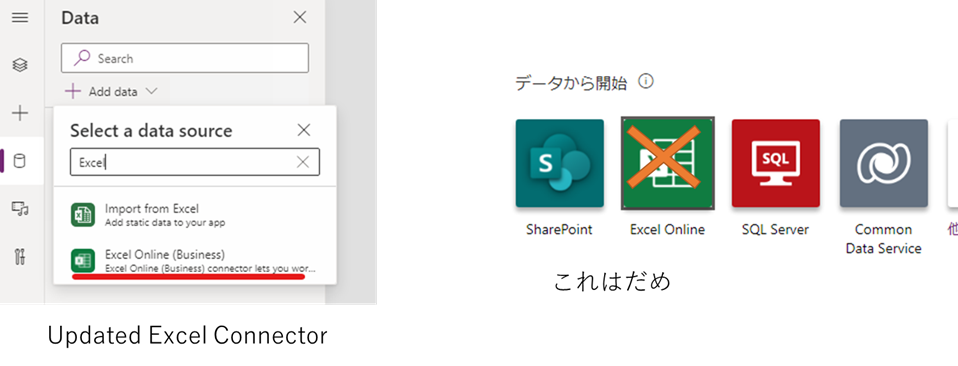Open the SQL Server data tile
The image size is (958, 366).
coord(776,163)
